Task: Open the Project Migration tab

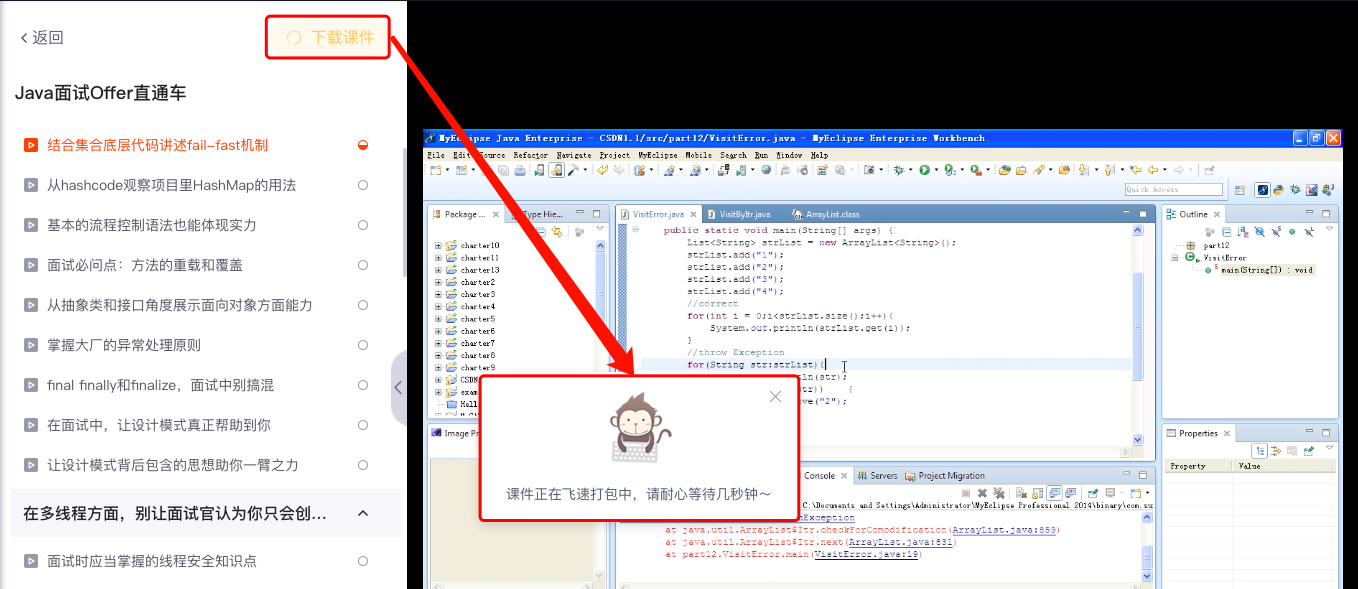Action: 944,476
